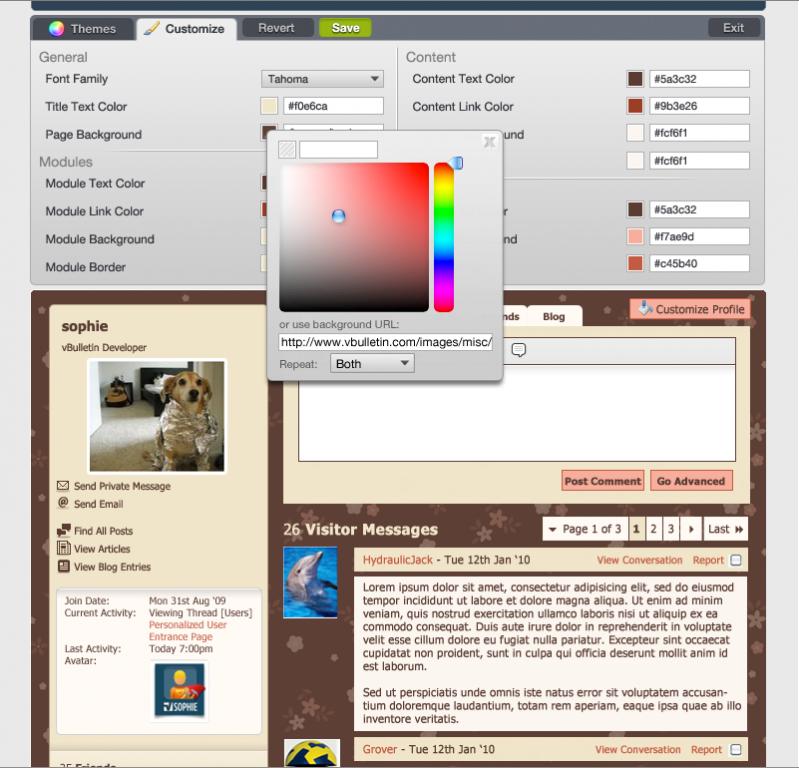Switch to the Themes tab
This screenshot has height=768, width=799.
tap(83, 29)
